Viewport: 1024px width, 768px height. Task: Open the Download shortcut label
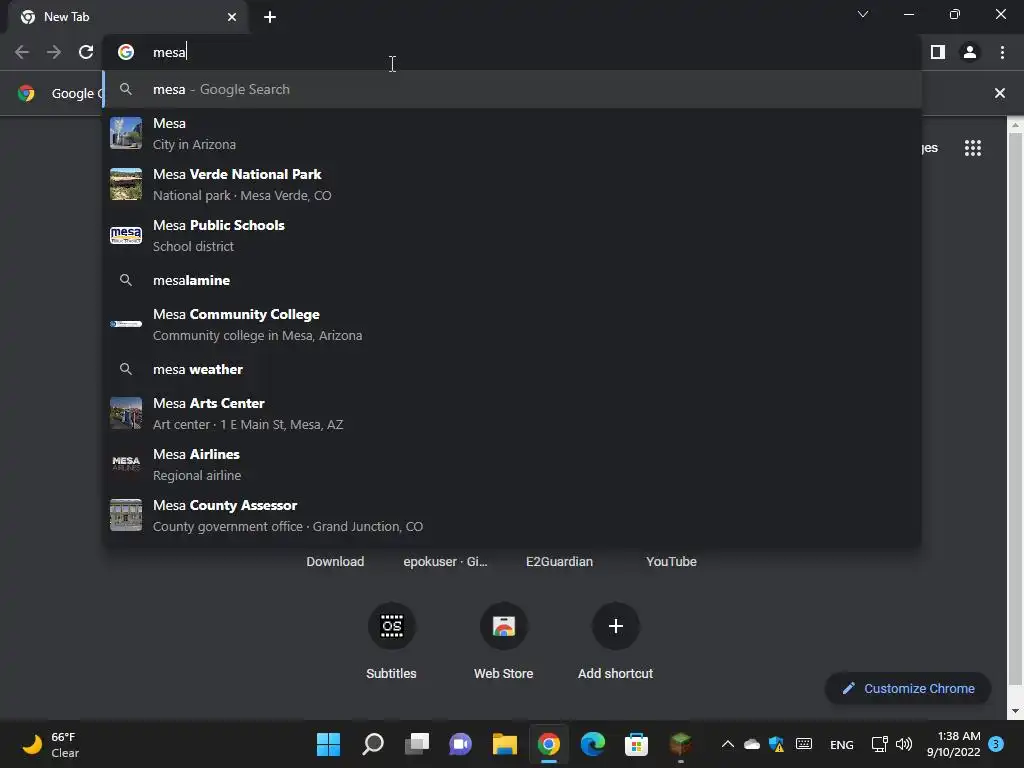[x=335, y=562]
